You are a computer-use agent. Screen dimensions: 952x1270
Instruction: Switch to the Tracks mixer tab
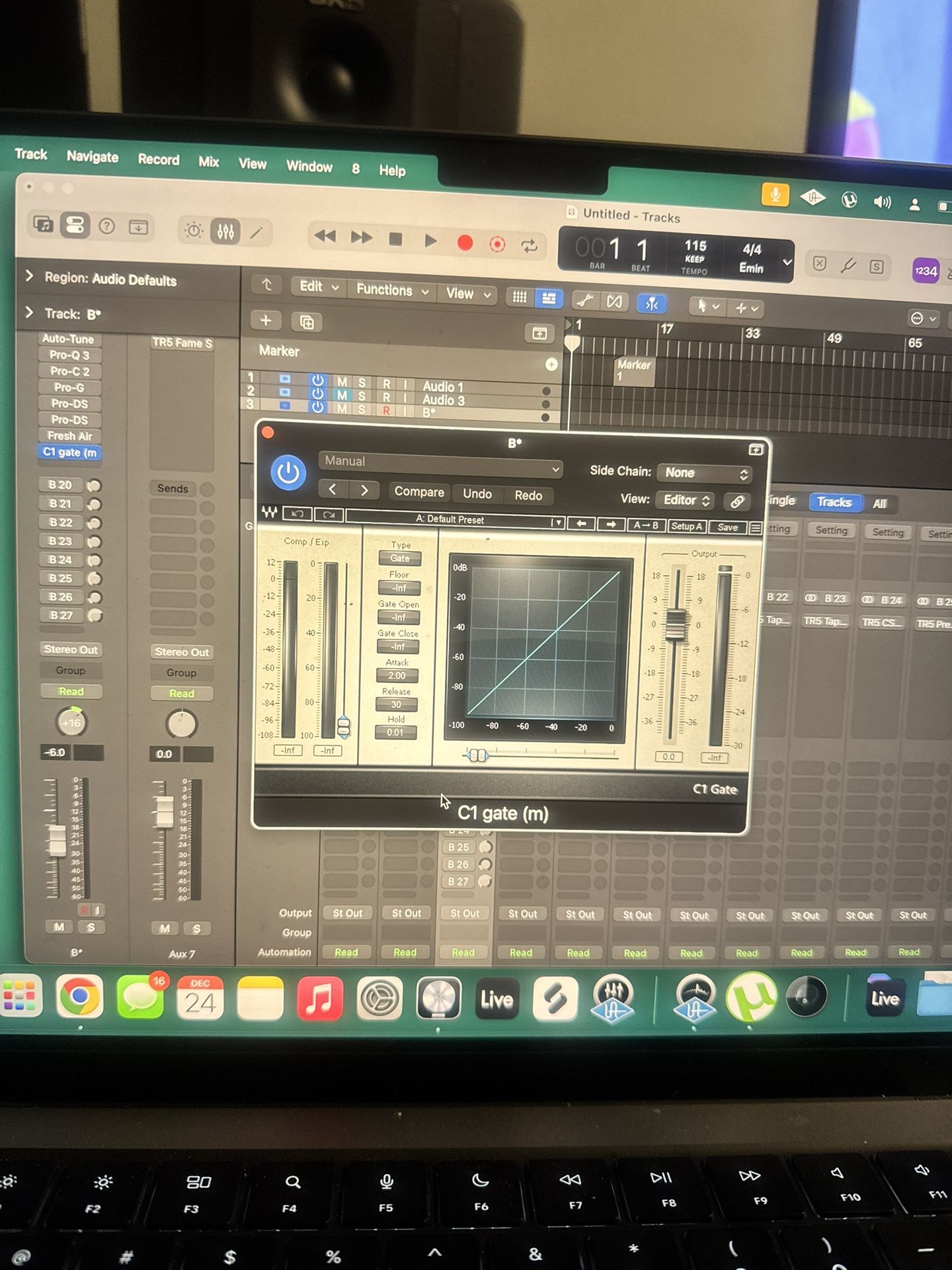coord(834,503)
